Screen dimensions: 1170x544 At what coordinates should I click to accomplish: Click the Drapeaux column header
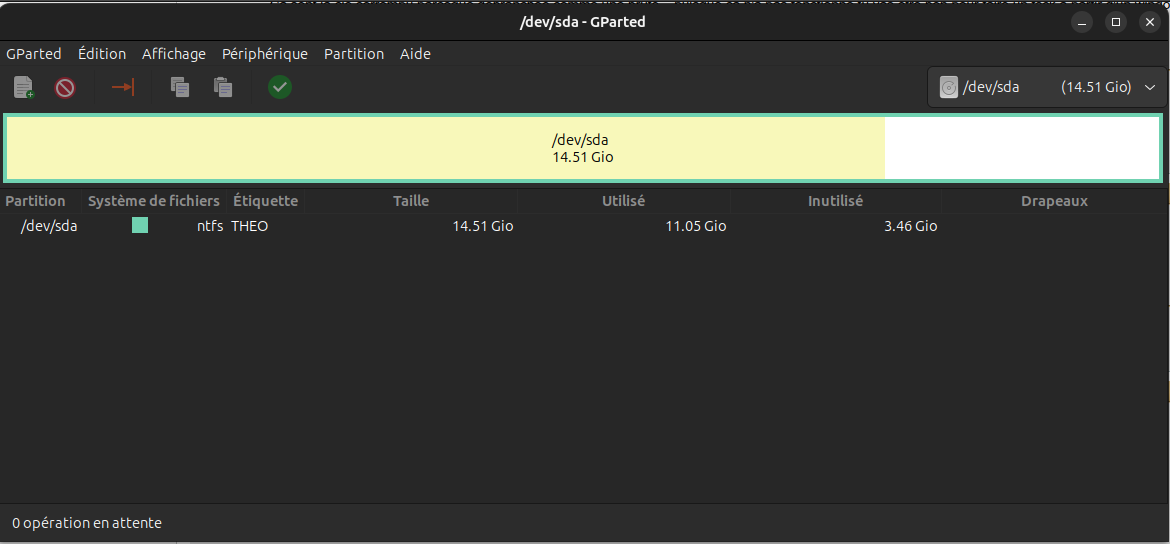click(x=1054, y=201)
